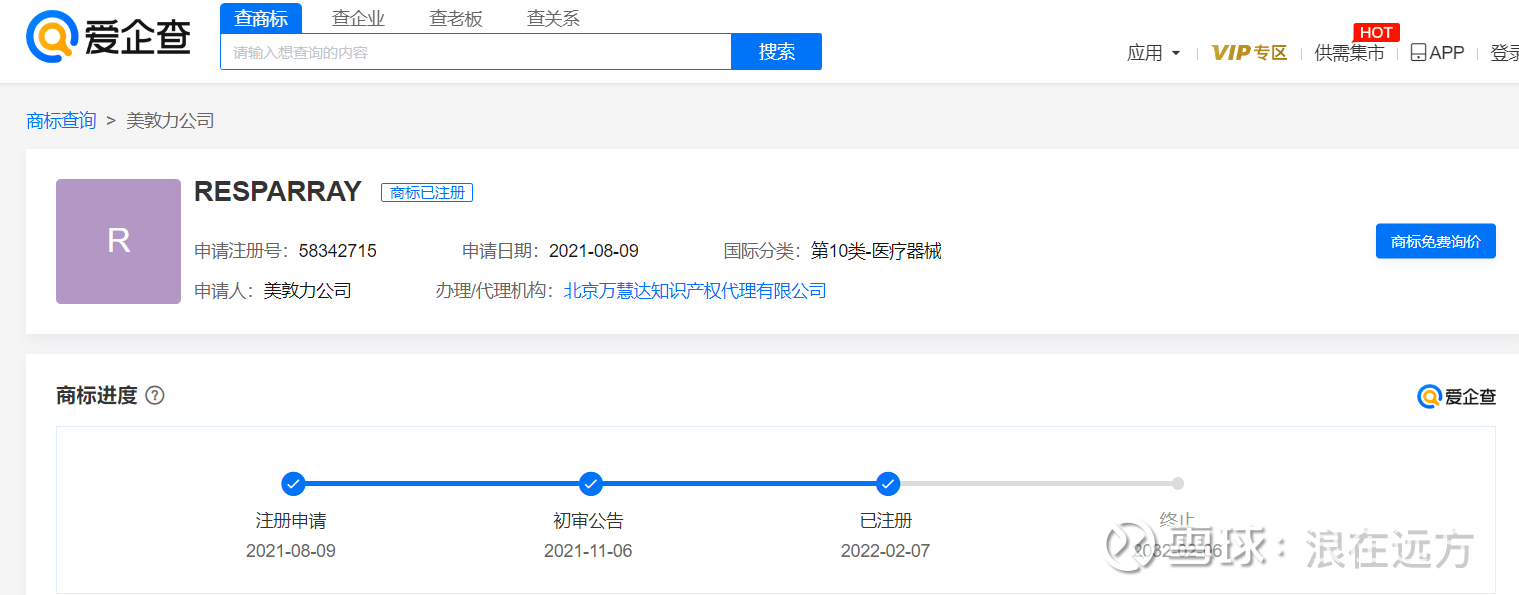Click the 初审公告 progress checkmark

[x=591, y=484]
